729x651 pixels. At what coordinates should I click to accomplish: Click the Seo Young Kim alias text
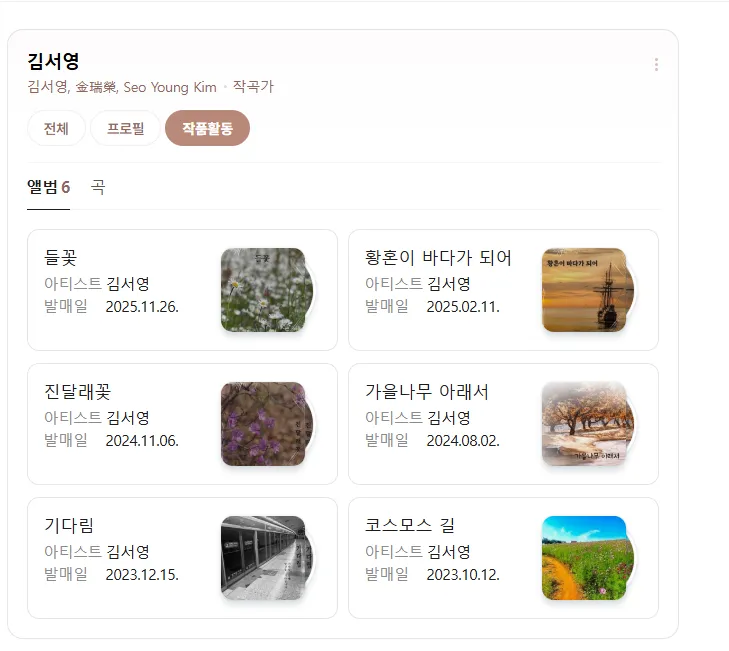[170, 87]
